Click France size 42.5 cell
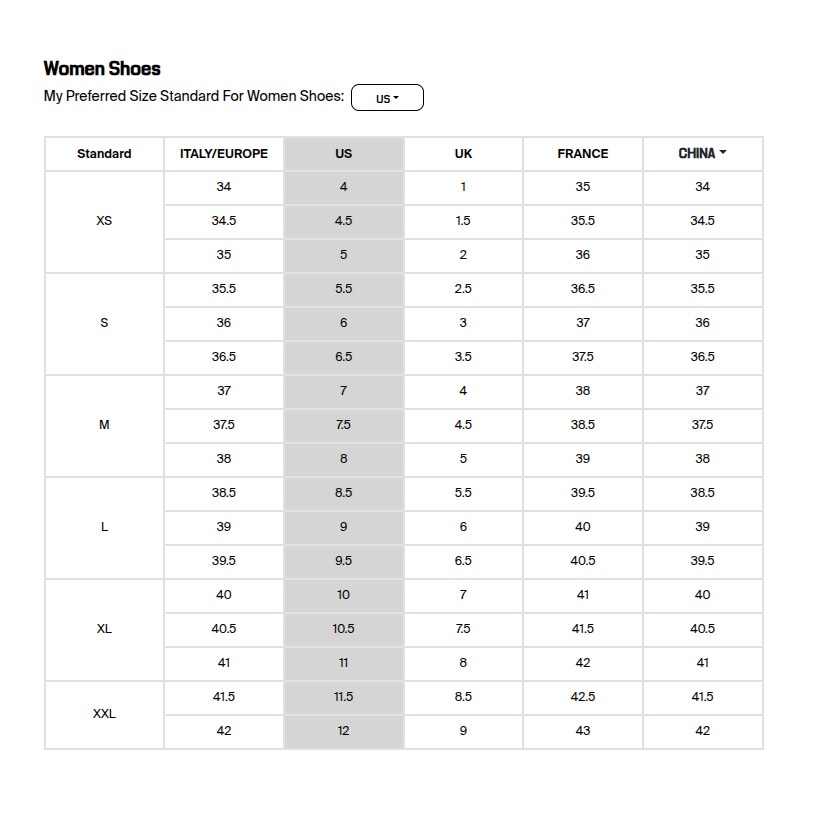Screen dimensions: 824x824 coord(583,697)
